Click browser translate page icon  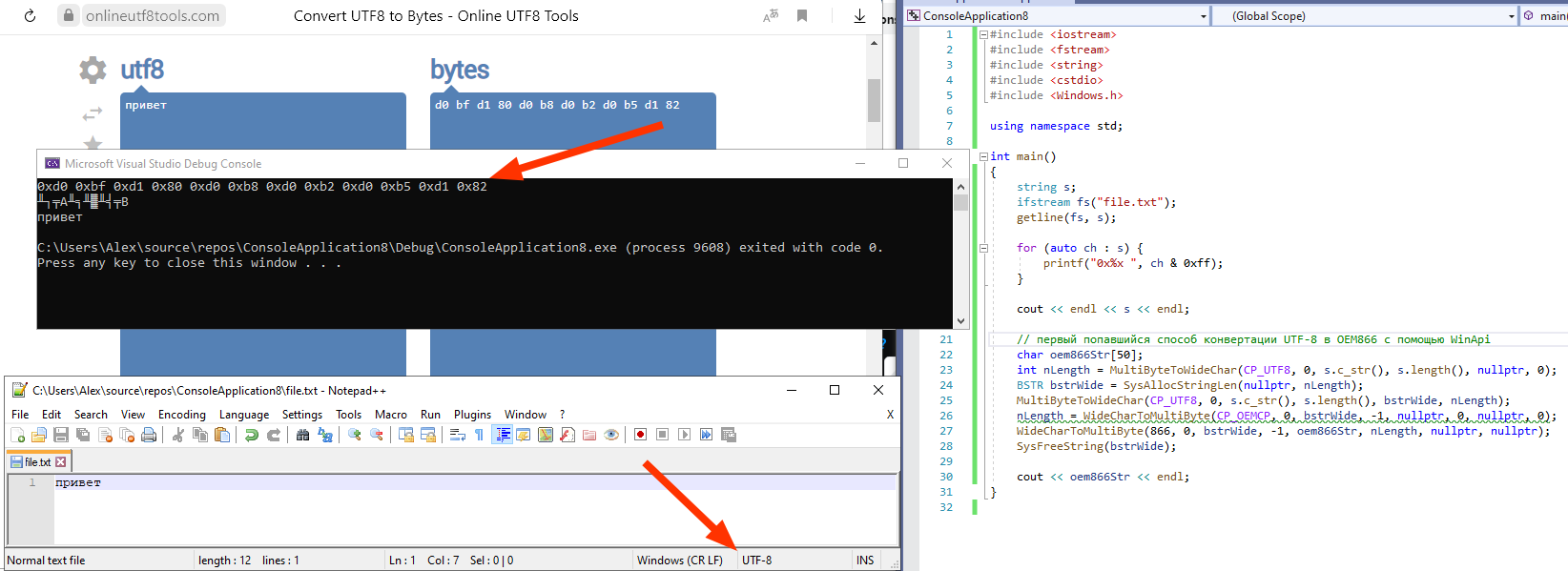point(771,16)
